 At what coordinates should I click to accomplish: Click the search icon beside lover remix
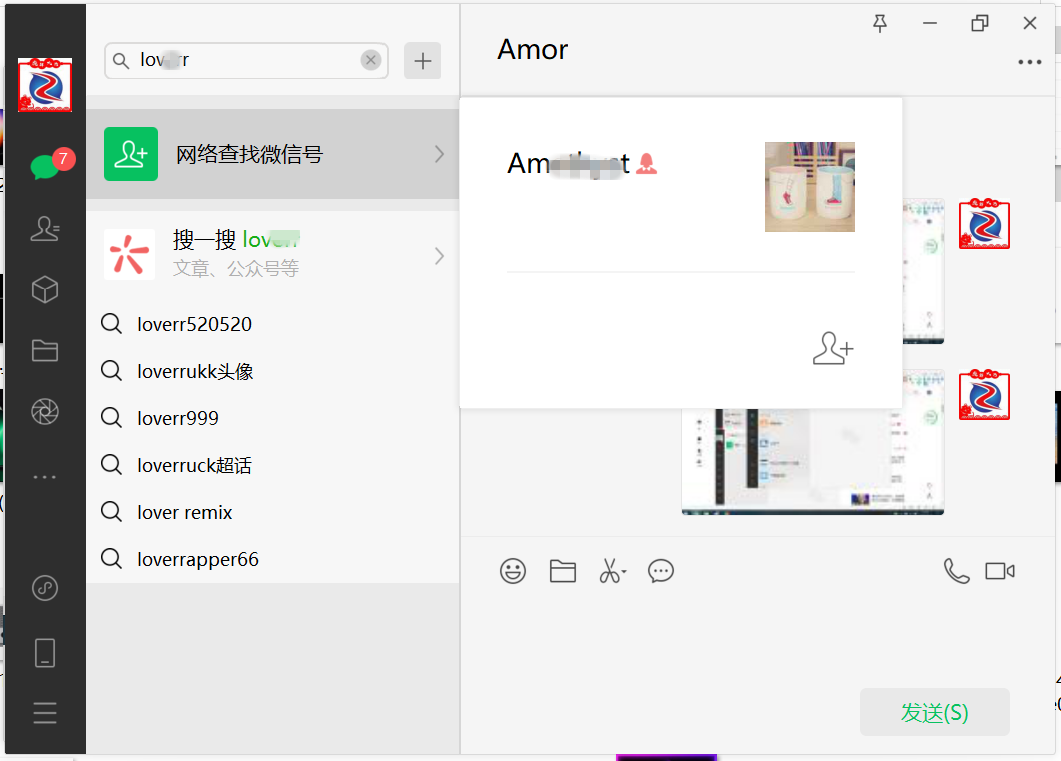coord(112,511)
